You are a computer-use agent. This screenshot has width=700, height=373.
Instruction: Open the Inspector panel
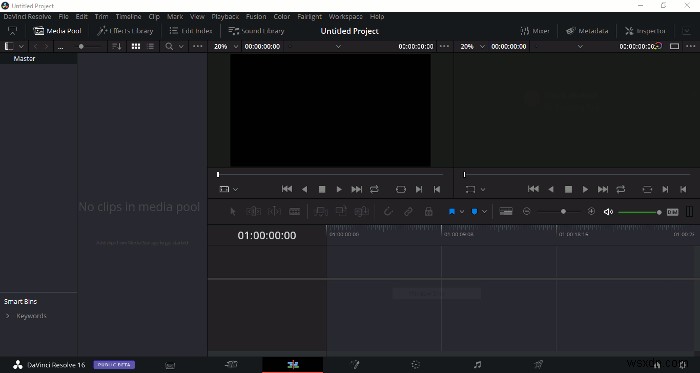click(x=645, y=31)
